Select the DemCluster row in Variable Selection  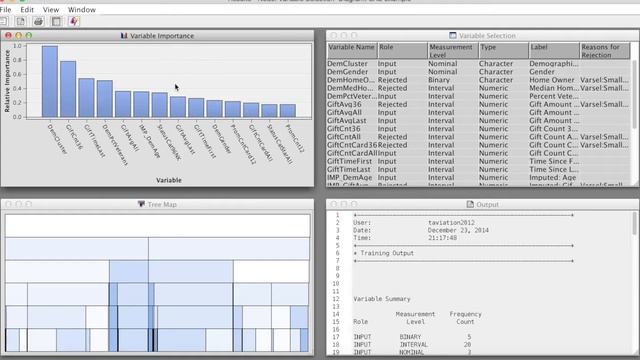pos(478,64)
